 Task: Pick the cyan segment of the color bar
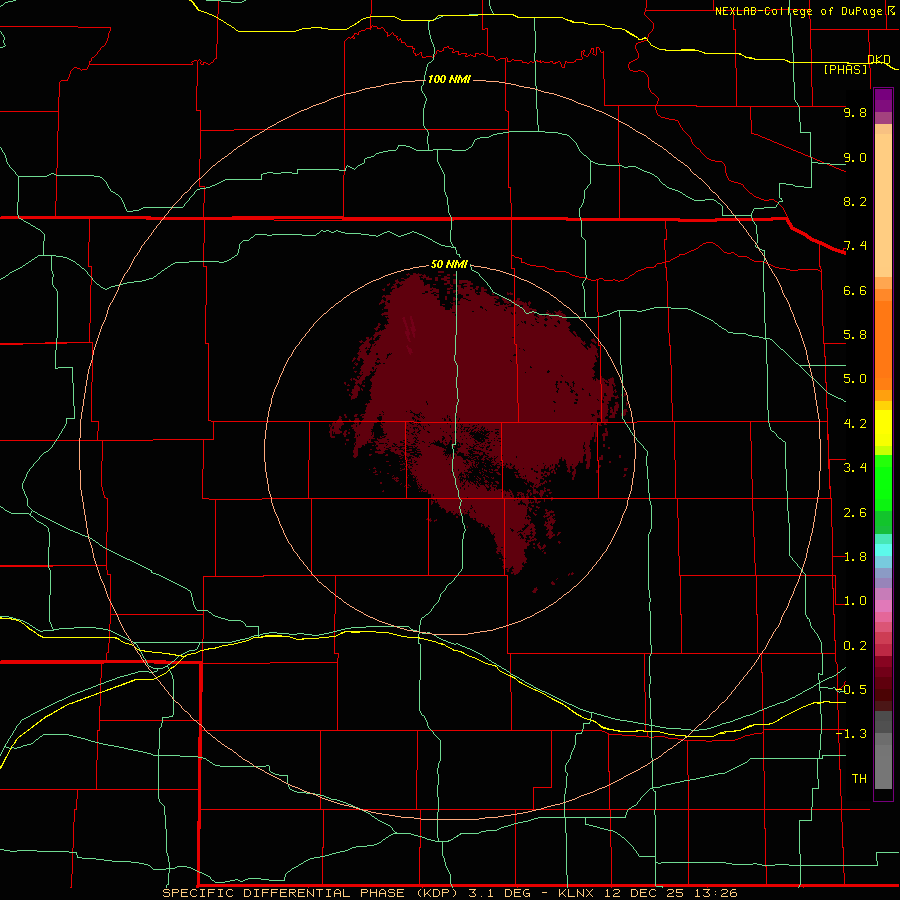click(883, 550)
